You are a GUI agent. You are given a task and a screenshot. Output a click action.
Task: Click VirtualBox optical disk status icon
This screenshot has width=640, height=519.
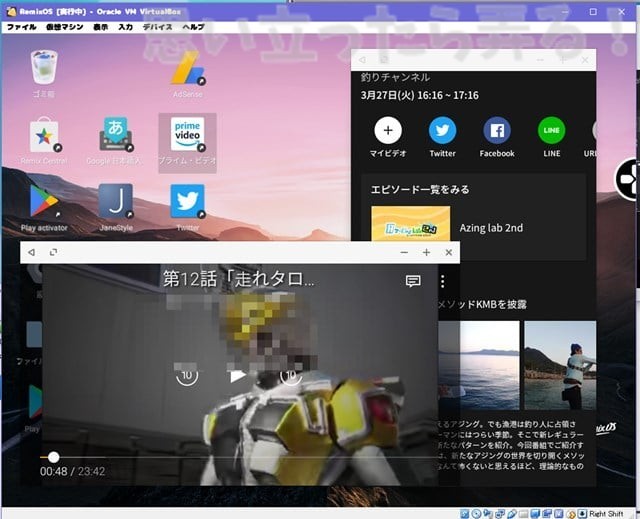476,514
